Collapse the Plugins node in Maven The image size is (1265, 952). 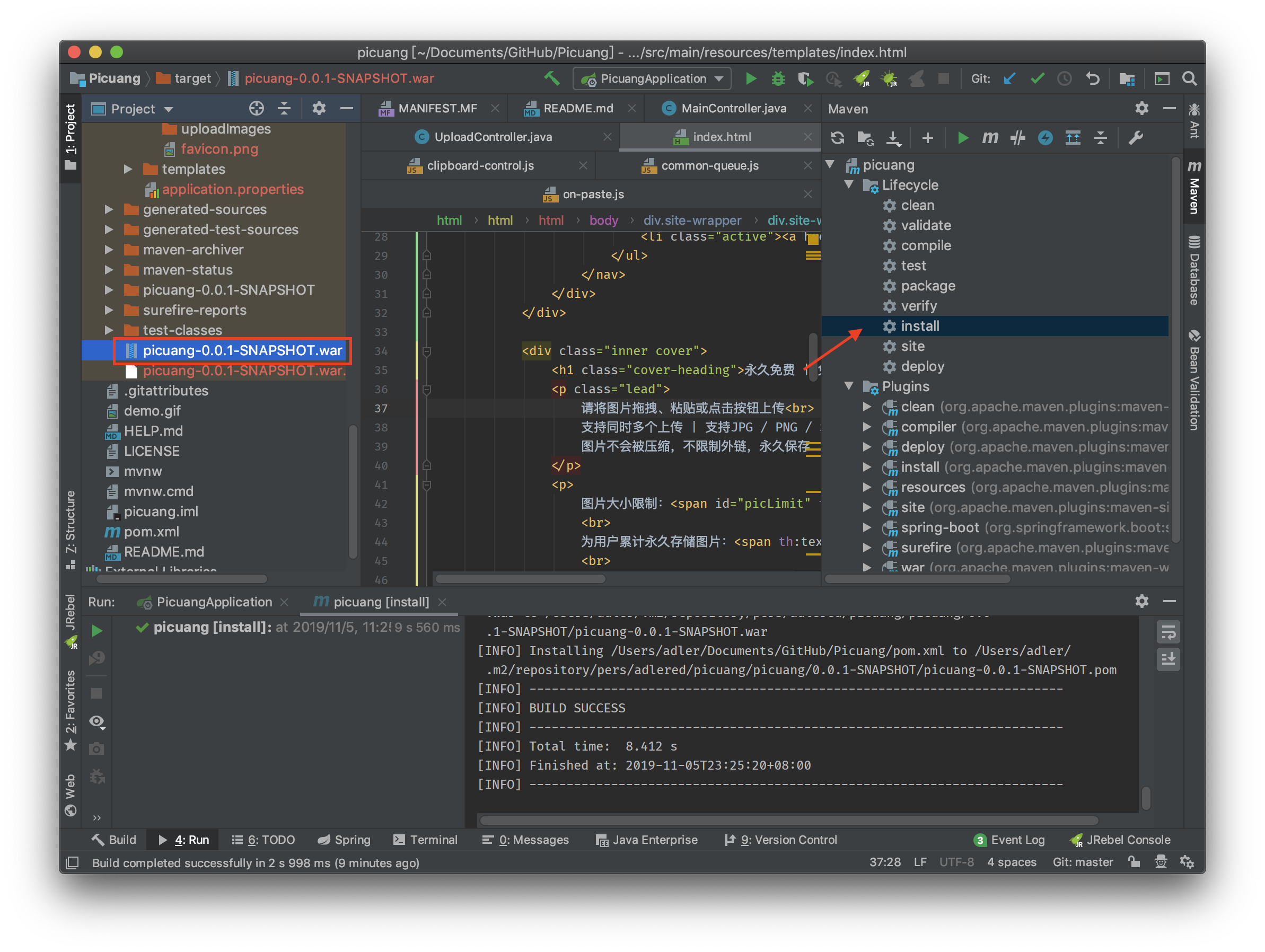coord(849,386)
